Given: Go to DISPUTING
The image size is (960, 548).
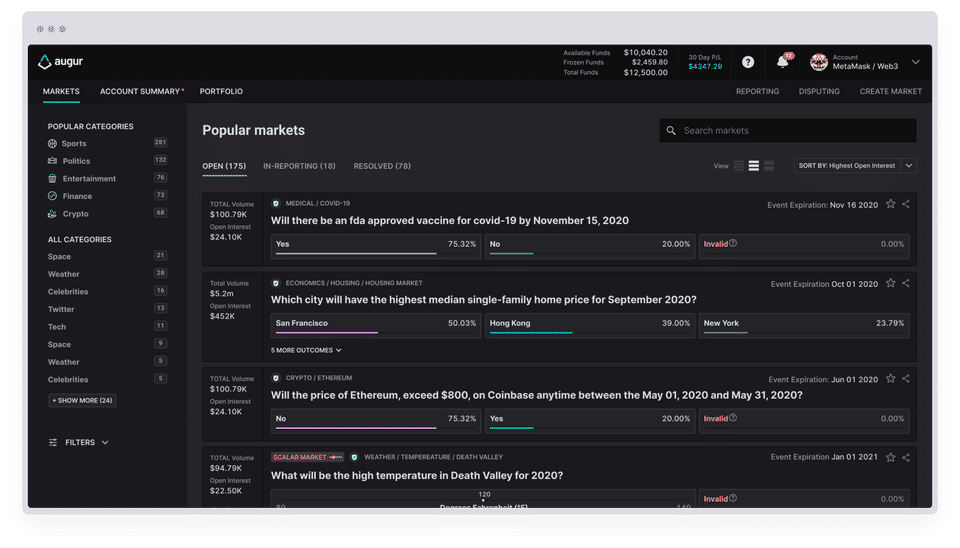Looking at the screenshot, I should coord(819,91).
